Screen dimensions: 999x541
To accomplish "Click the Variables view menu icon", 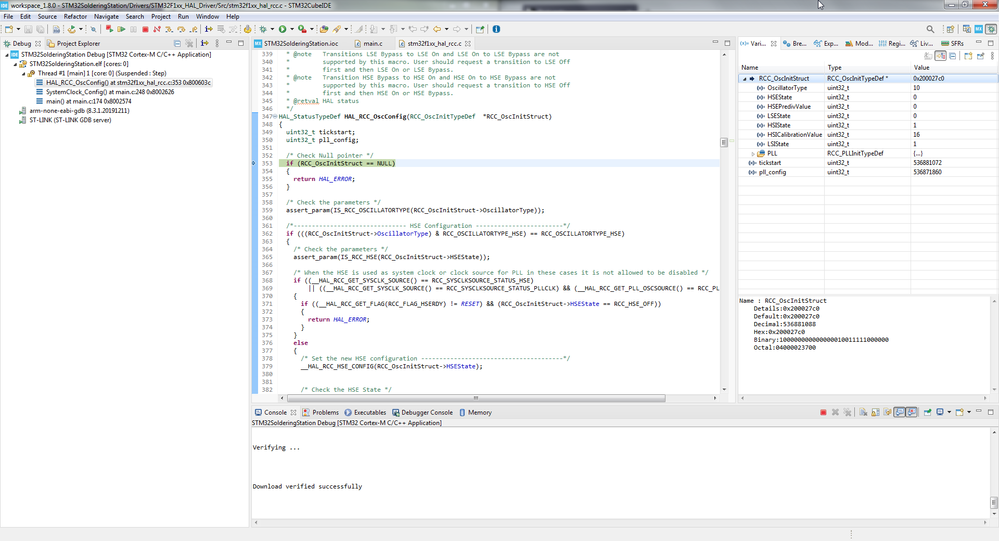I will click(x=992, y=56).
